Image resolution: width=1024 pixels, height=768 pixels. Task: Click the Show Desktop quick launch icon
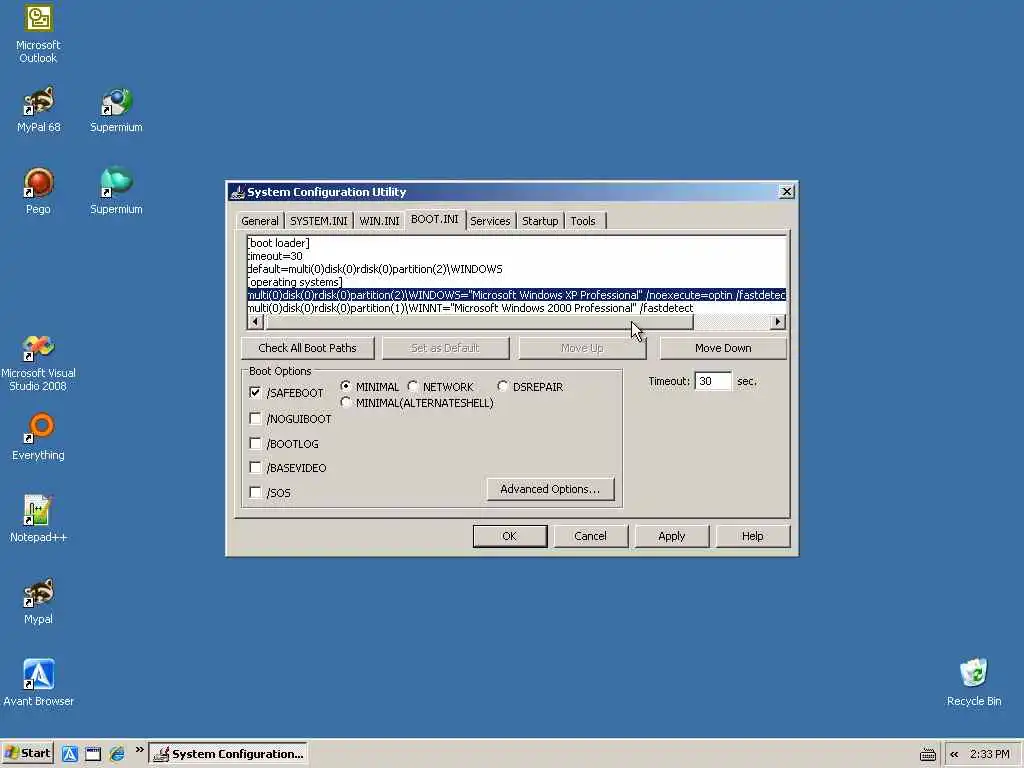93,754
